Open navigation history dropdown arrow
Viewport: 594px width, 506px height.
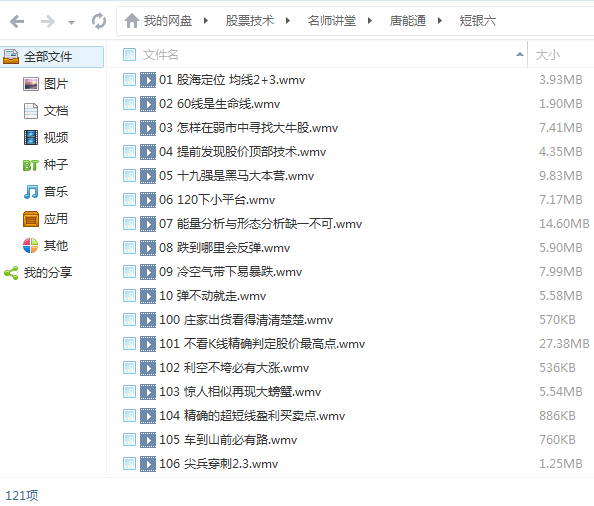click(x=71, y=23)
